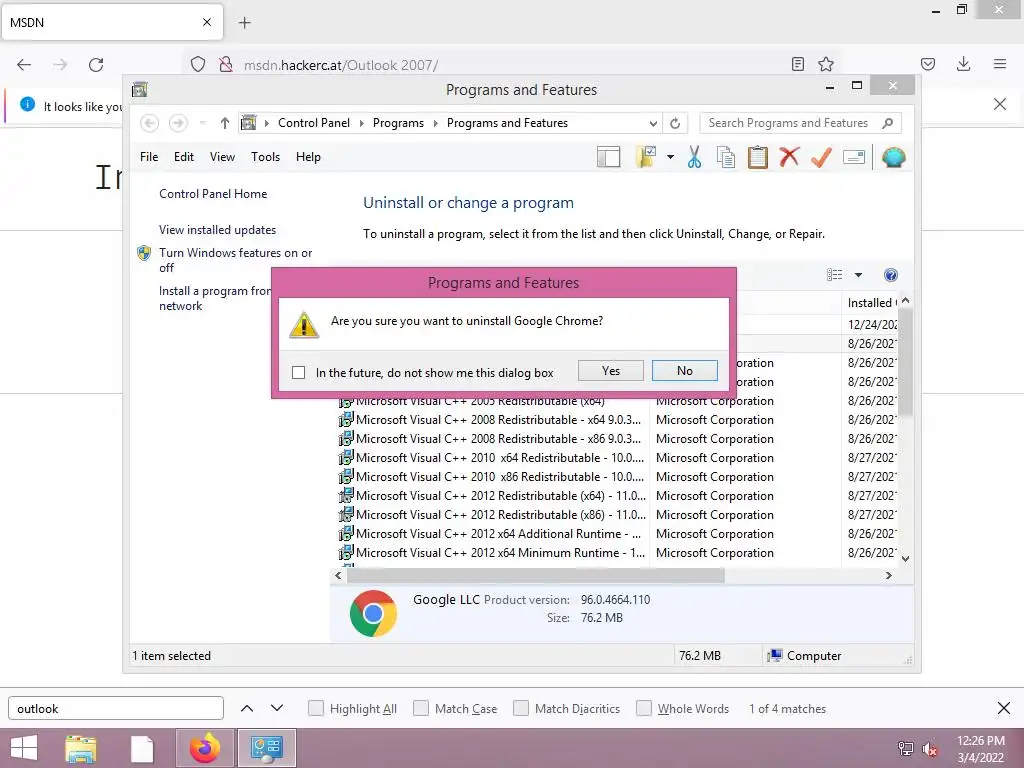Image resolution: width=1024 pixels, height=768 pixels.
Task: Click the Windows Start button
Action: (24, 748)
